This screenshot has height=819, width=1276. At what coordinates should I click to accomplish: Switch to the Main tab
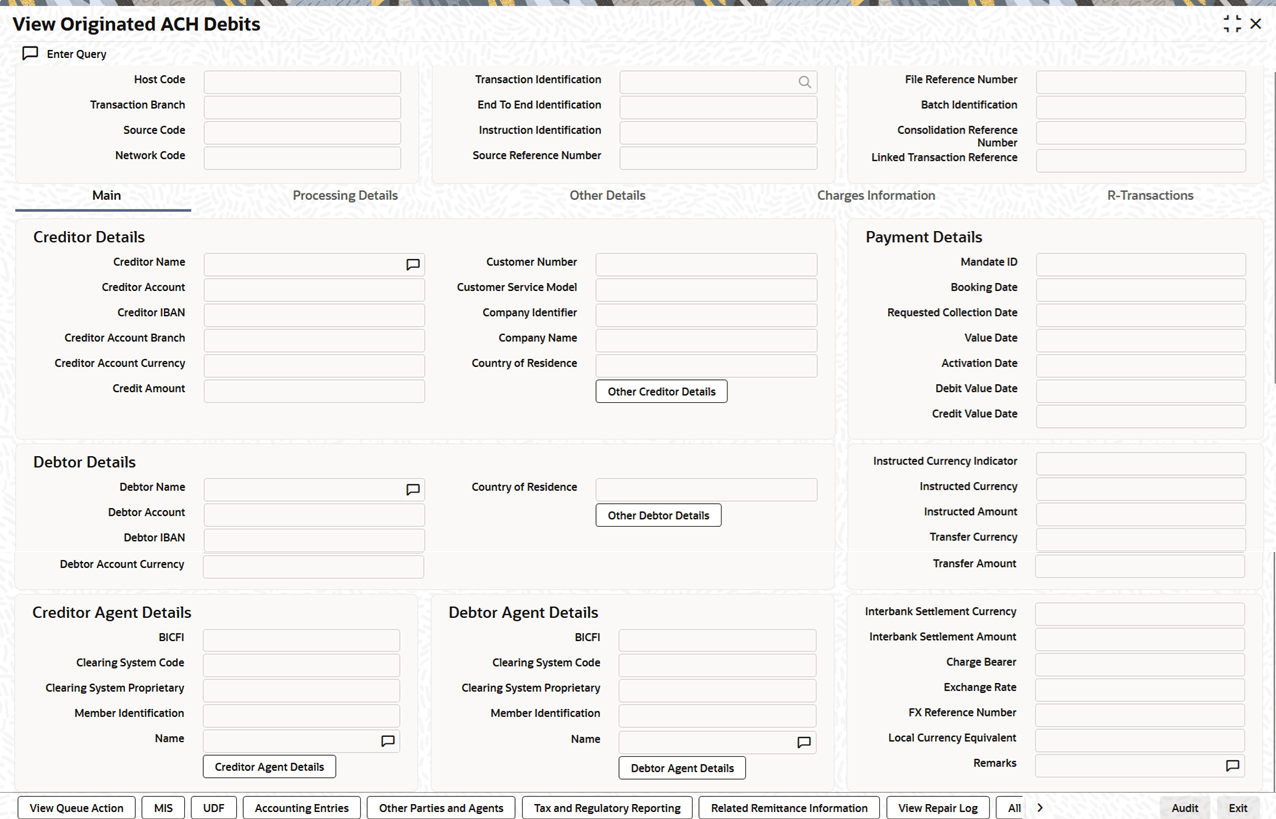point(106,195)
